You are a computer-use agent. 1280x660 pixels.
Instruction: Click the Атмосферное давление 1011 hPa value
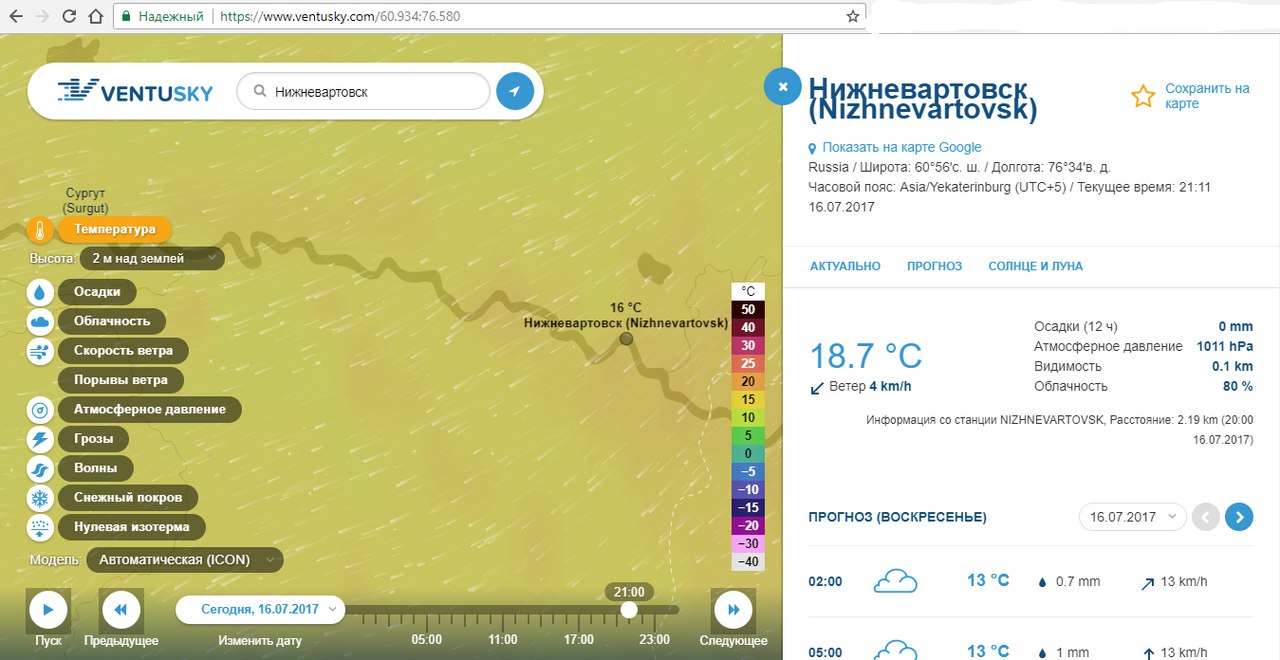coord(1225,346)
